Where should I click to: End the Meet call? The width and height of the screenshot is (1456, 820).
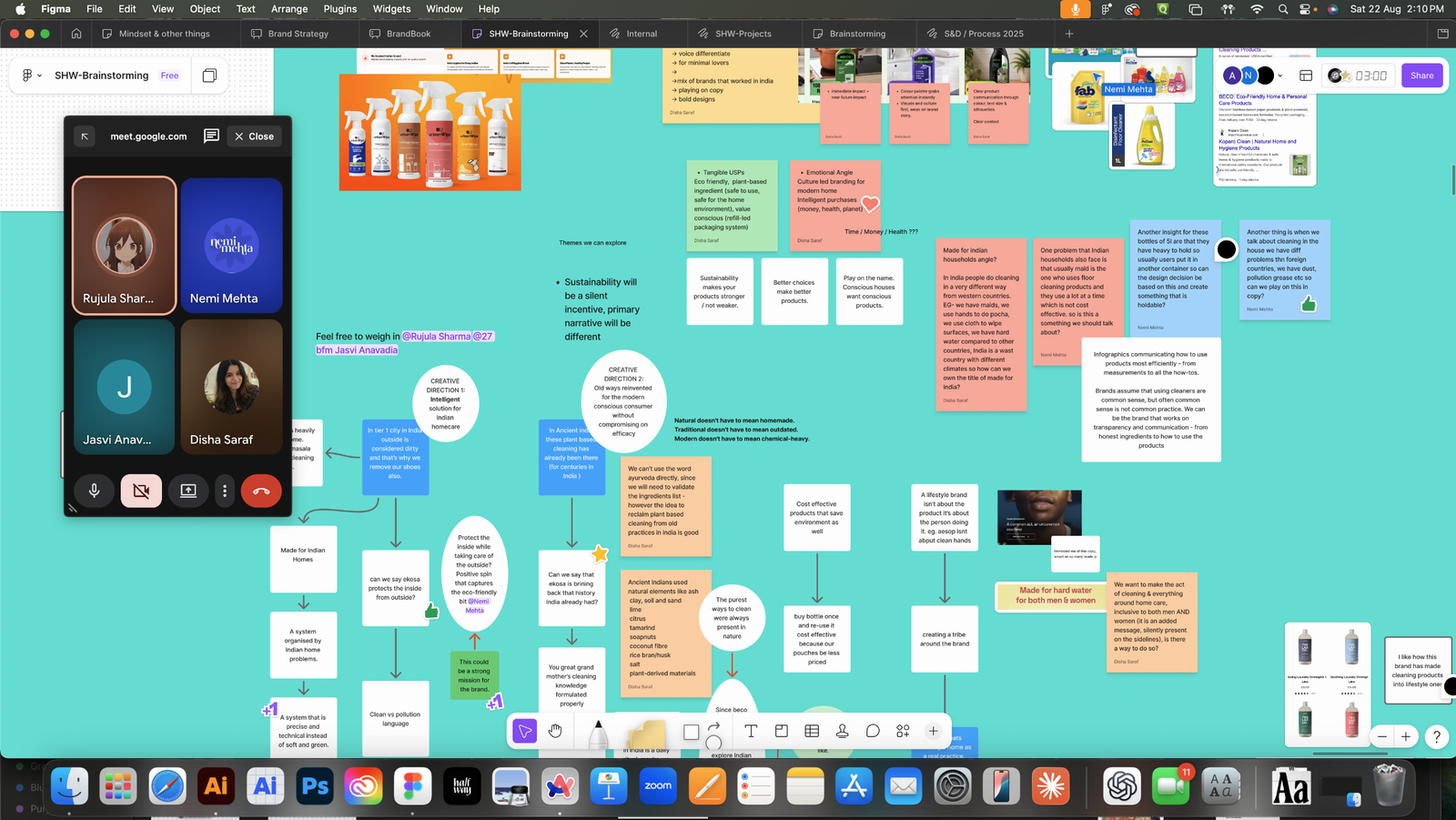(x=261, y=491)
